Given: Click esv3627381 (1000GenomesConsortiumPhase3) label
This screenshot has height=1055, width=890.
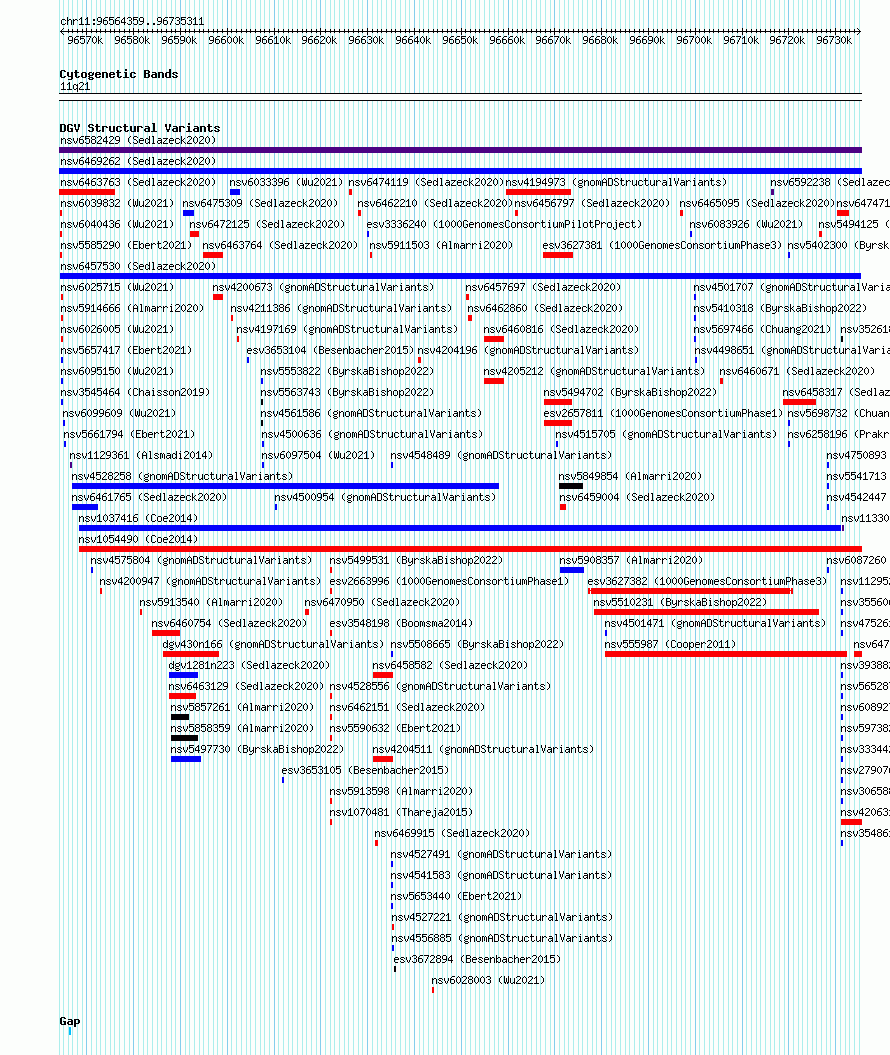Looking at the screenshot, I should tap(662, 246).
